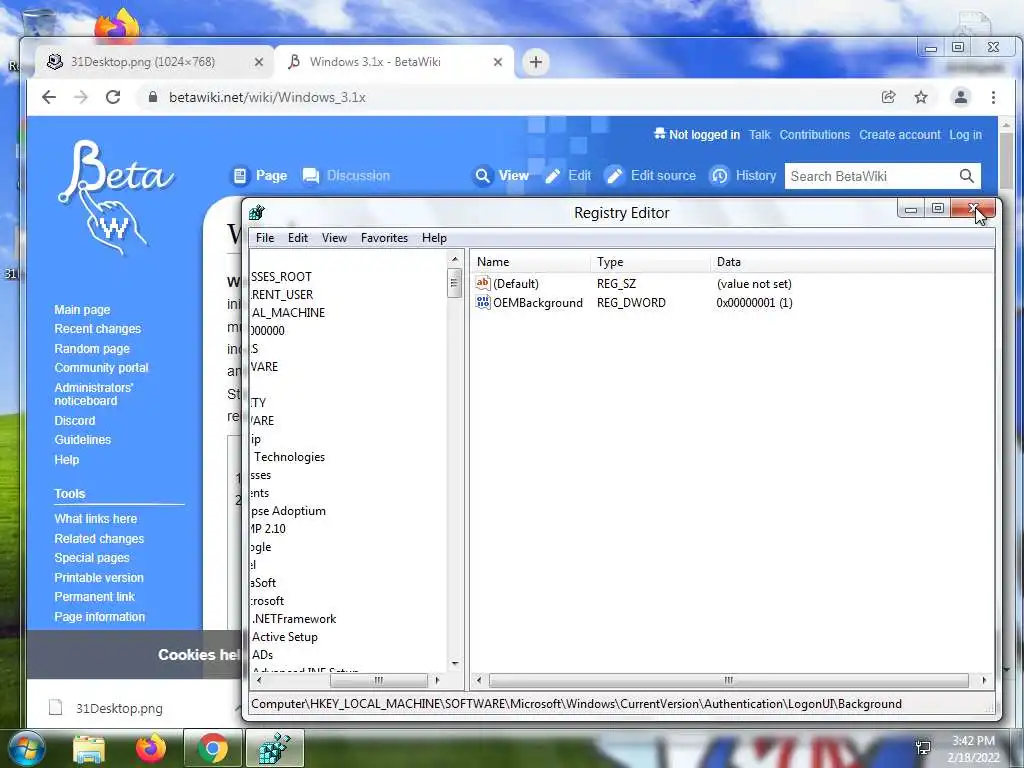Open Discord link in sidebar

74,421
